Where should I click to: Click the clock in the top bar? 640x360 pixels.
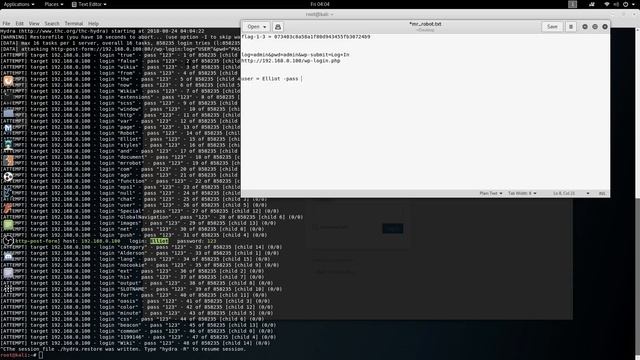320,4
